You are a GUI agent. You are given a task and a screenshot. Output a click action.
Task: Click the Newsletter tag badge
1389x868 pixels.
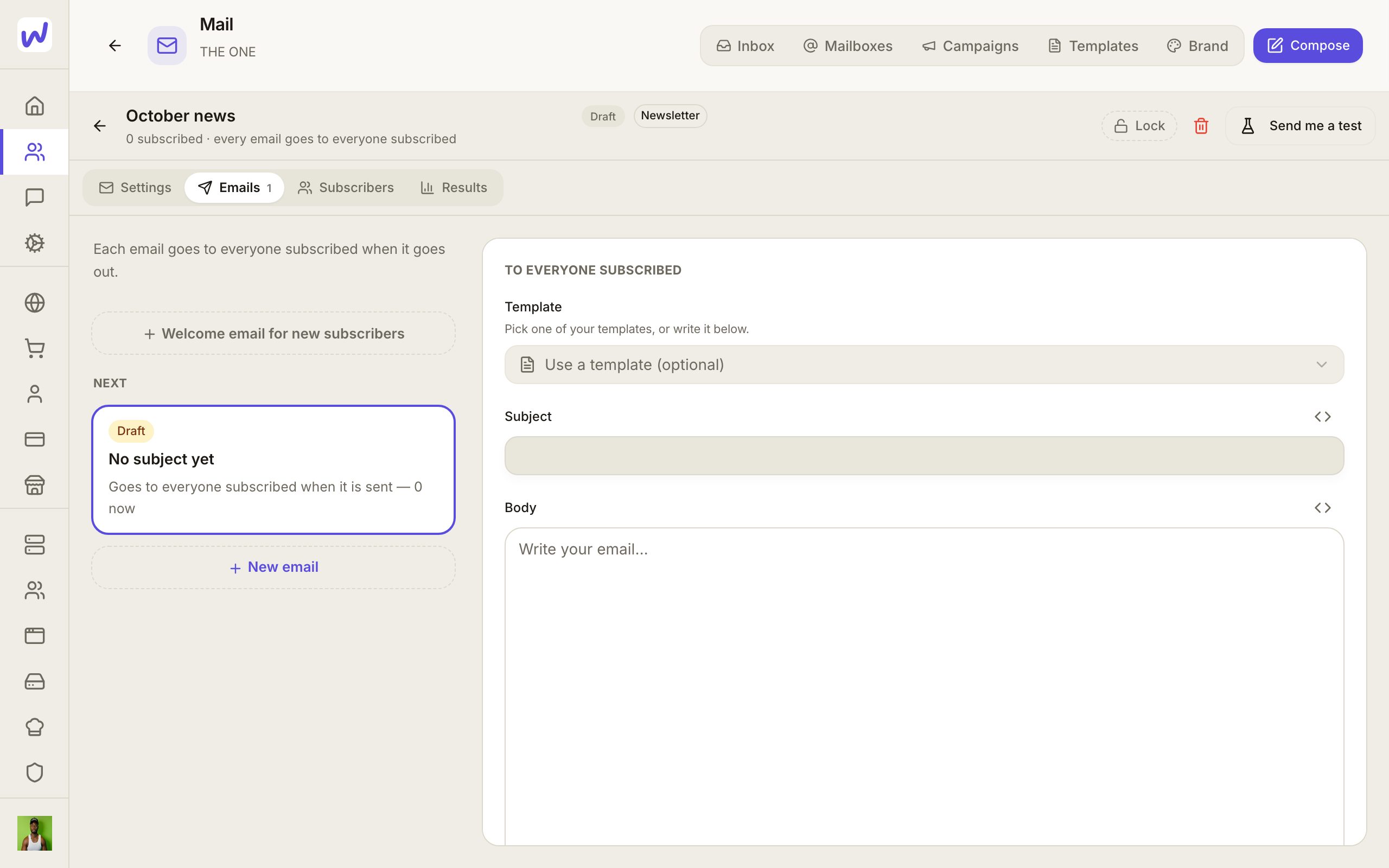[670, 116]
